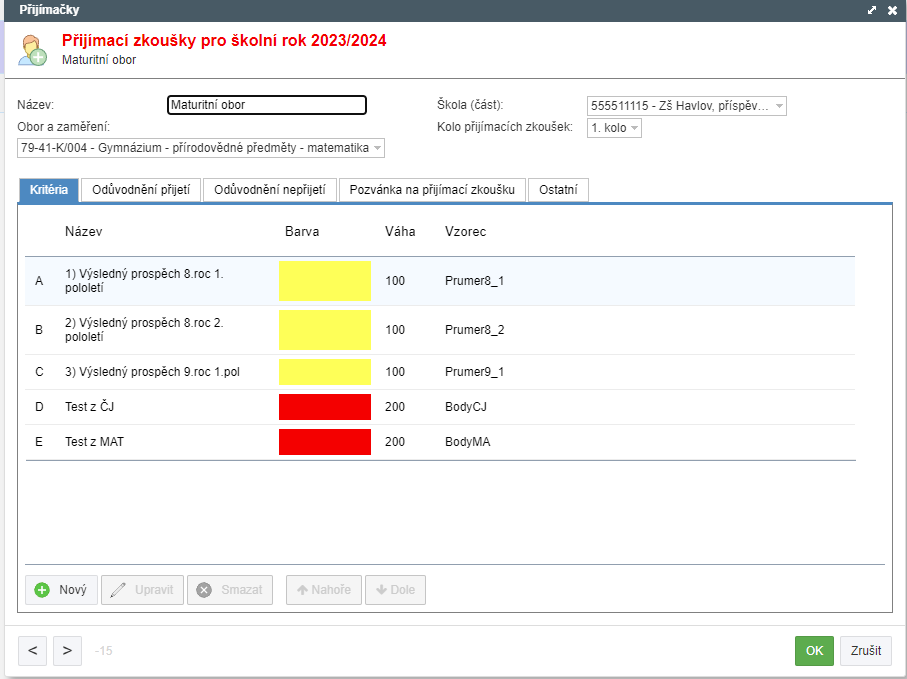Click weight 200 for Test z MAT
The height and width of the screenshot is (679, 907).
coord(395,442)
